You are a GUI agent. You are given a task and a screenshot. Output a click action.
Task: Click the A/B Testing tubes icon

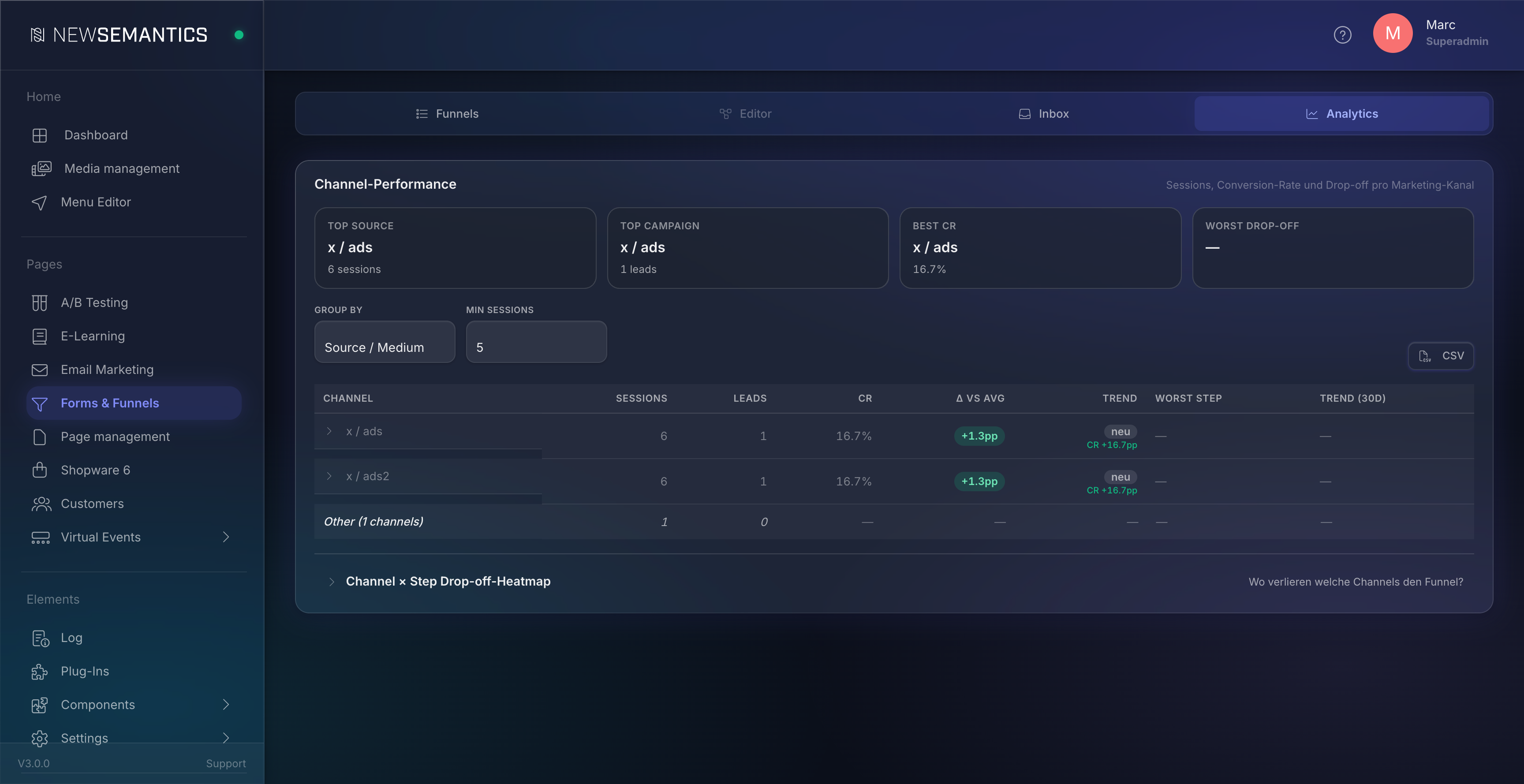(40, 303)
